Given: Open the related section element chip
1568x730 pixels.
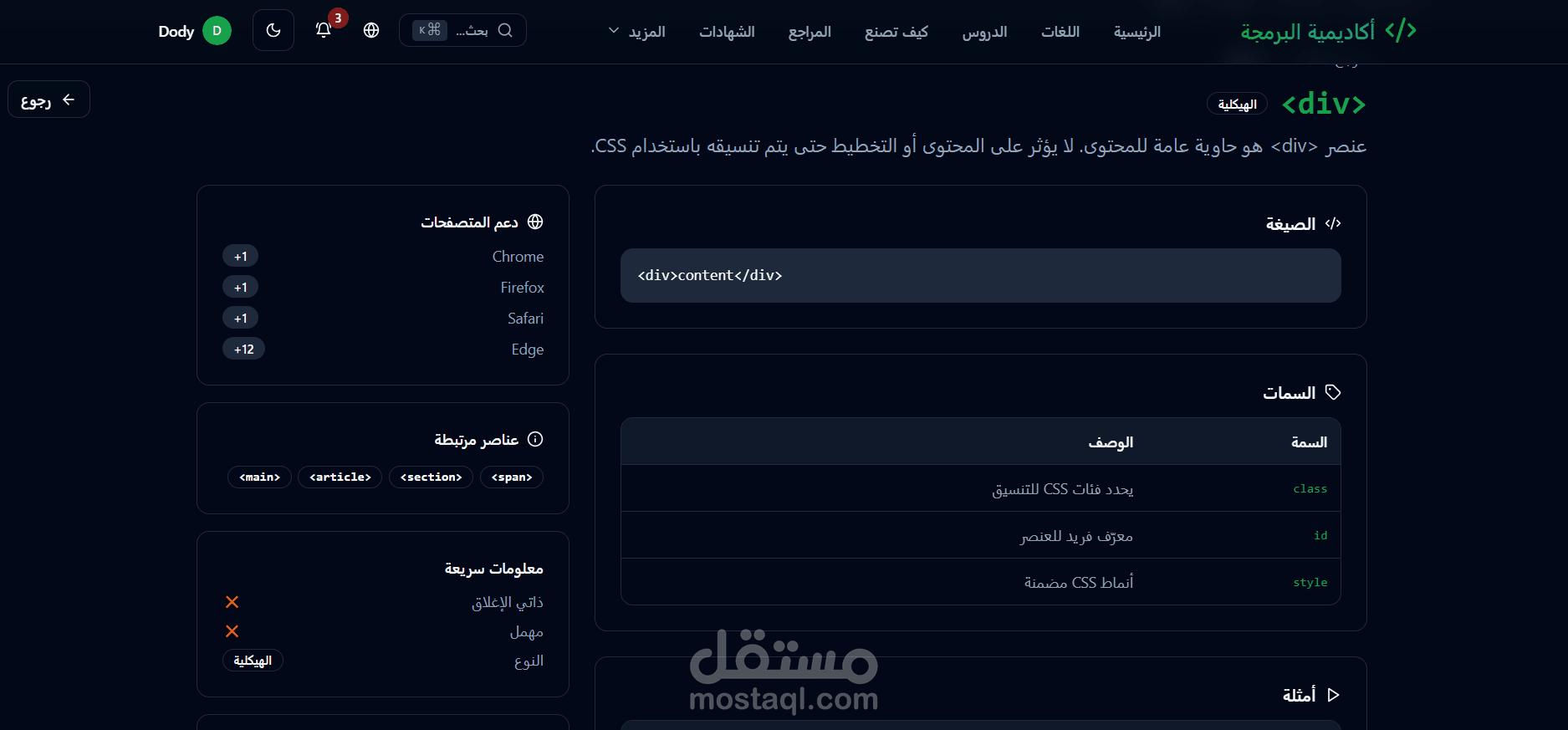Looking at the screenshot, I should click(431, 477).
